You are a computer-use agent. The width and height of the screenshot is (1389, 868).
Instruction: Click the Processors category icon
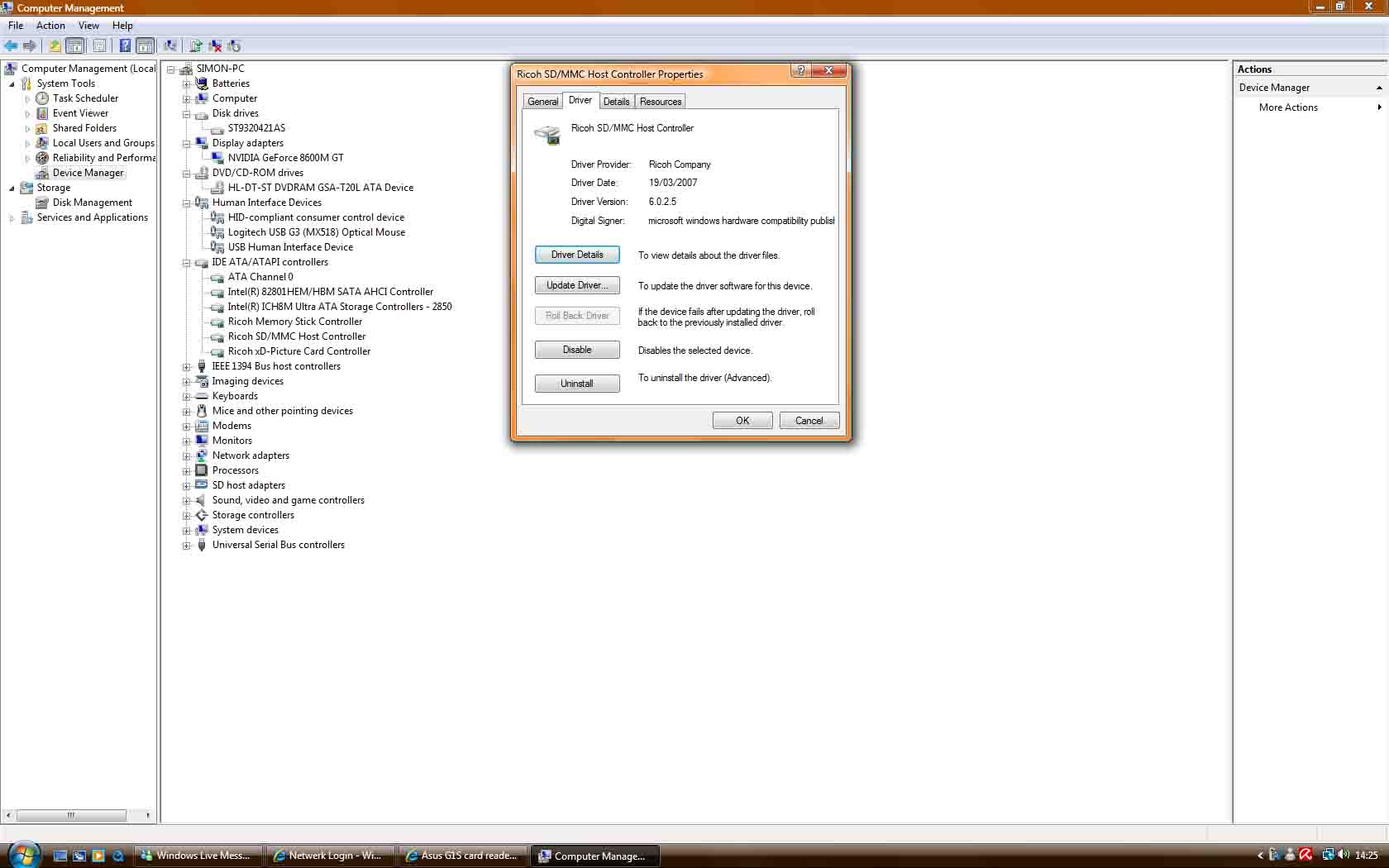tap(201, 470)
